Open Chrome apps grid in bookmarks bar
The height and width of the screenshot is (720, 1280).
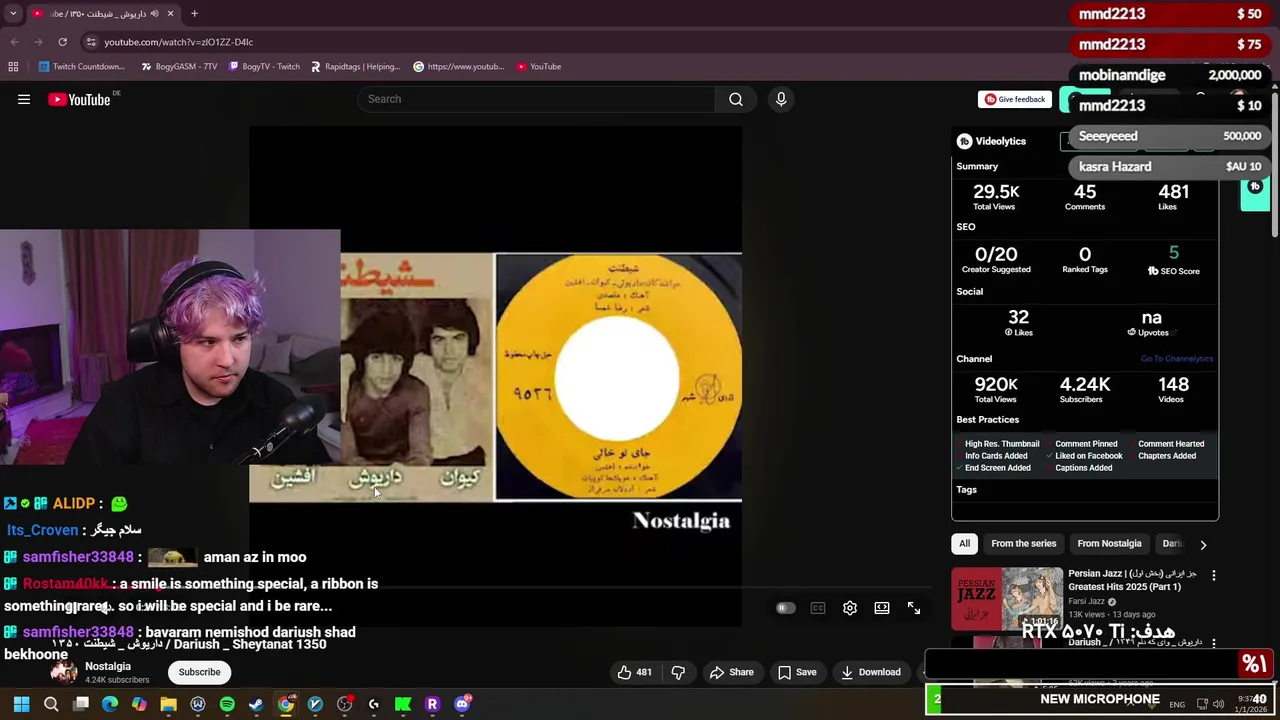click(13, 67)
